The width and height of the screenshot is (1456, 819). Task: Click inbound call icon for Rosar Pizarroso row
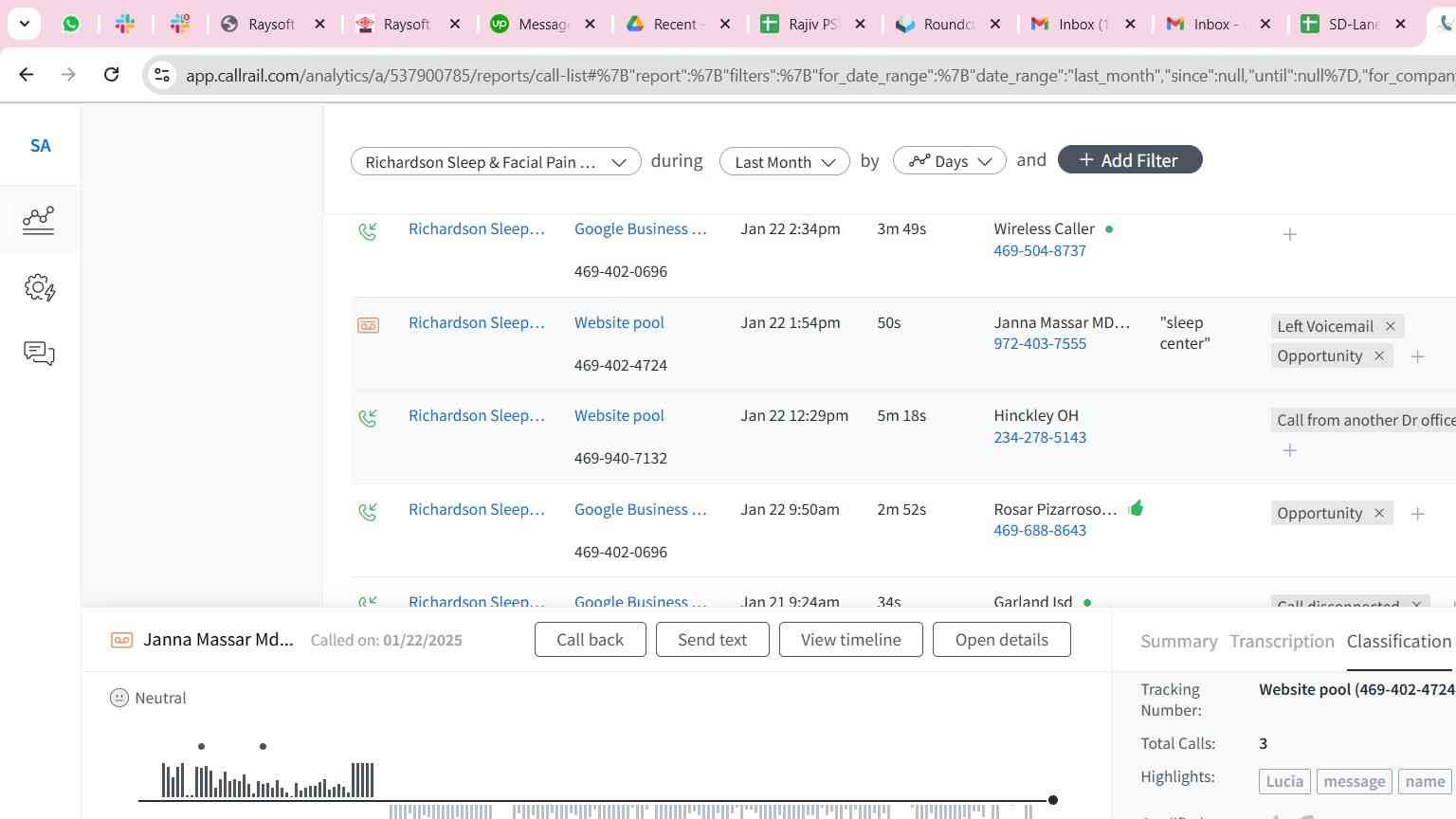[368, 511]
